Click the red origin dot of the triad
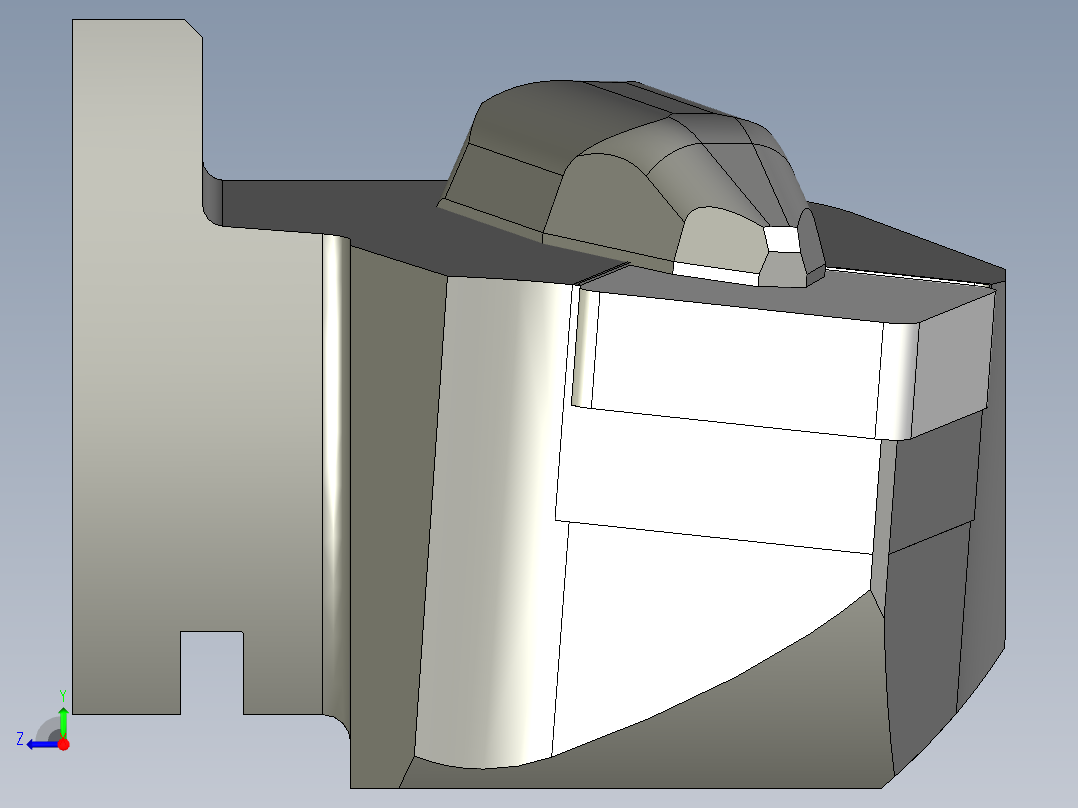 point(64,744)
